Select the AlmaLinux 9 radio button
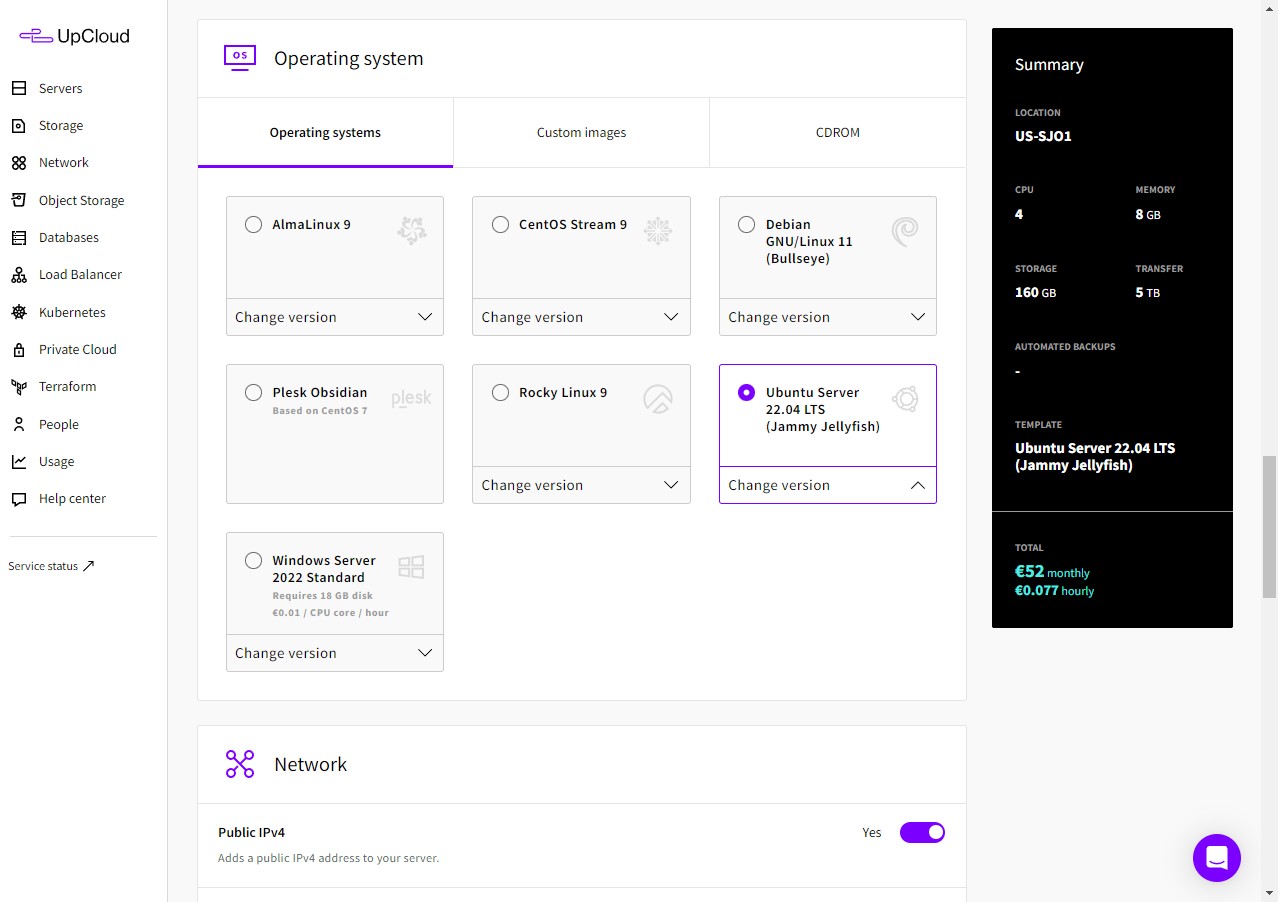This screenshot has height=902, width=1278. click(x=254, y=225)
